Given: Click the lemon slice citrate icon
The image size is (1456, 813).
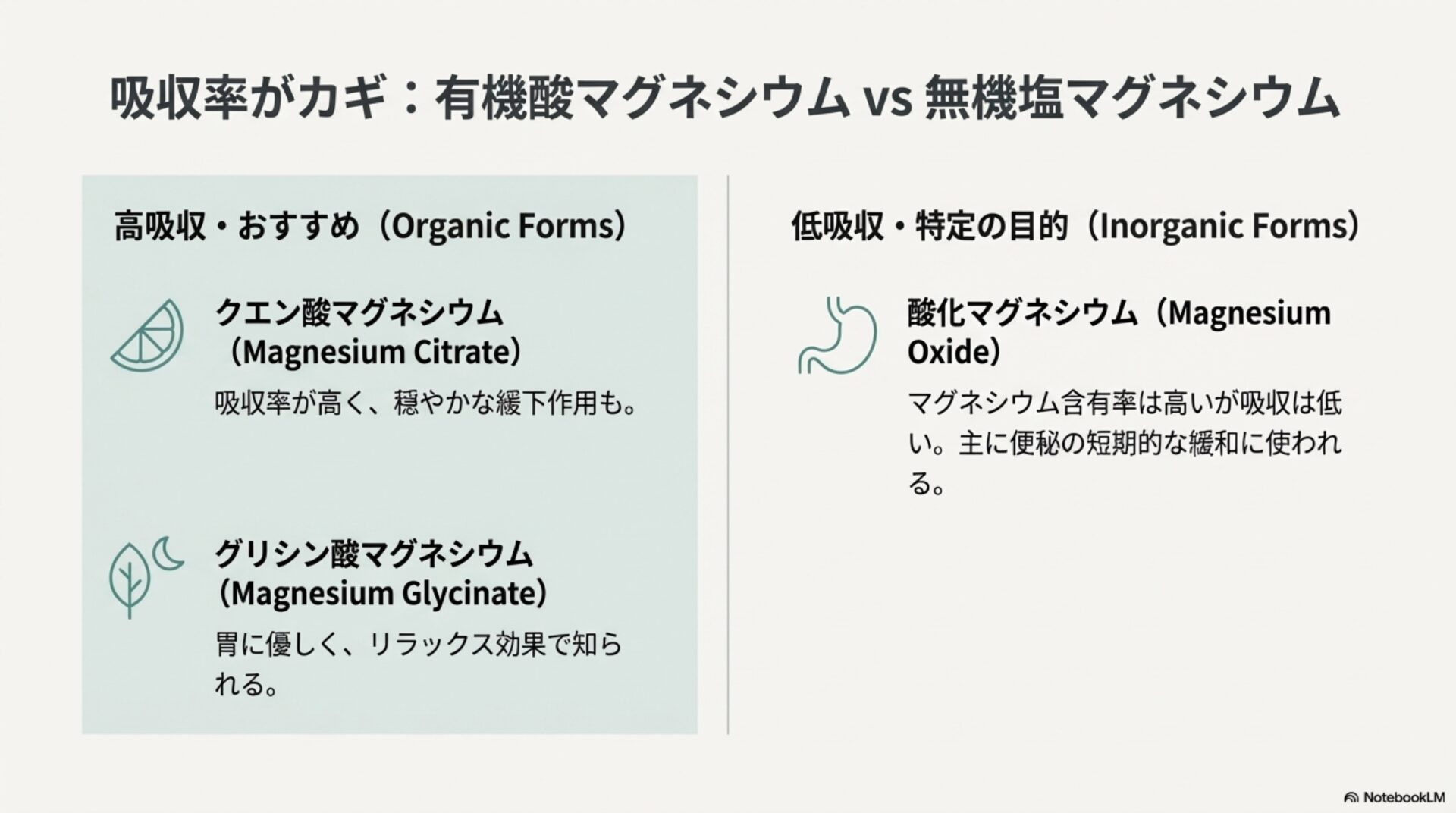Looking at the screenshot, I should click(148, 337).
